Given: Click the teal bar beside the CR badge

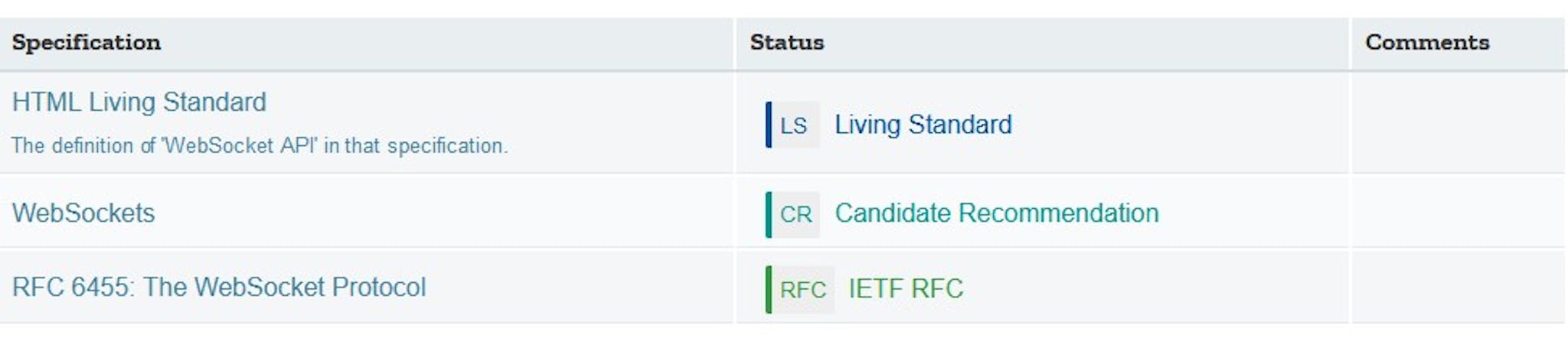Looking at the screenshot, I should point(769,214).
